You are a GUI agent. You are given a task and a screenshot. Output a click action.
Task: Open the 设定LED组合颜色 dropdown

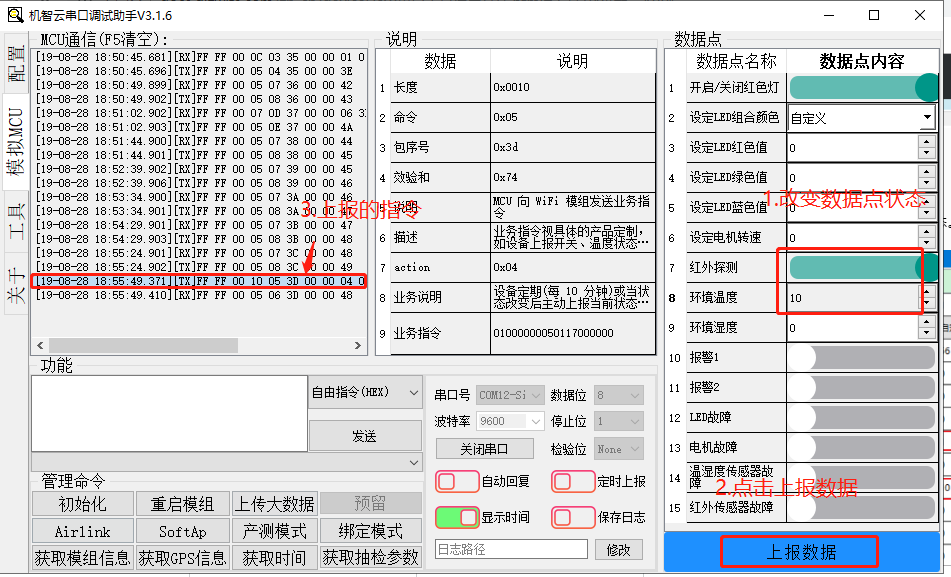[x=926, y=118]
